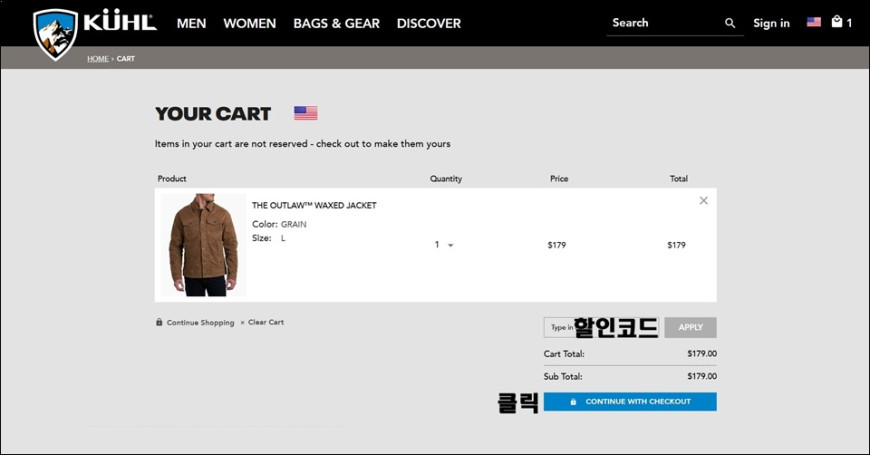This screenshot has width=870, height=455.
Task: Open the quantity dropdown for the jacket
Action: (x=444, y=245)
